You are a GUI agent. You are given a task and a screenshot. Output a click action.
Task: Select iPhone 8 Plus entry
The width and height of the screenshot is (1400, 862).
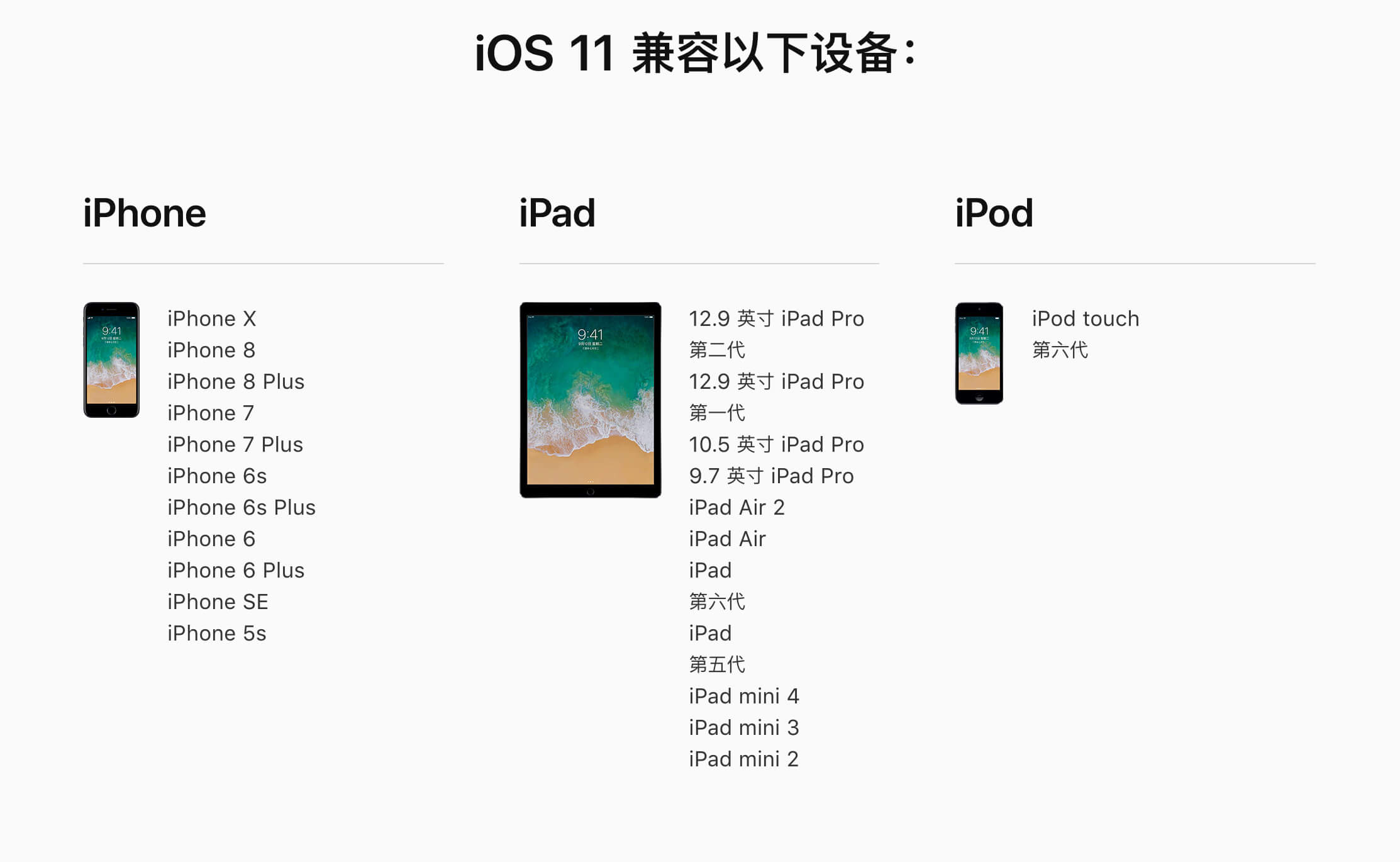236,381
